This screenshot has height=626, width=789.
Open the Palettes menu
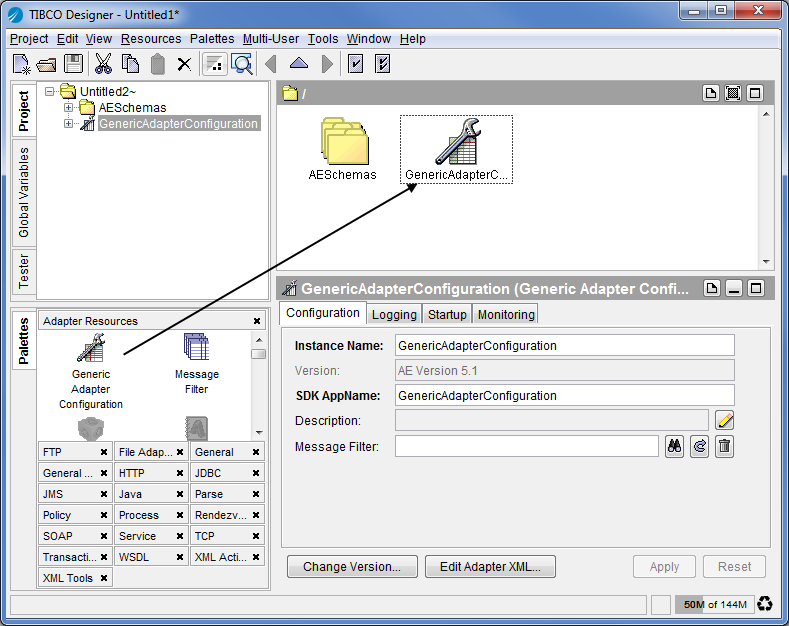click(x=212, y=39)
